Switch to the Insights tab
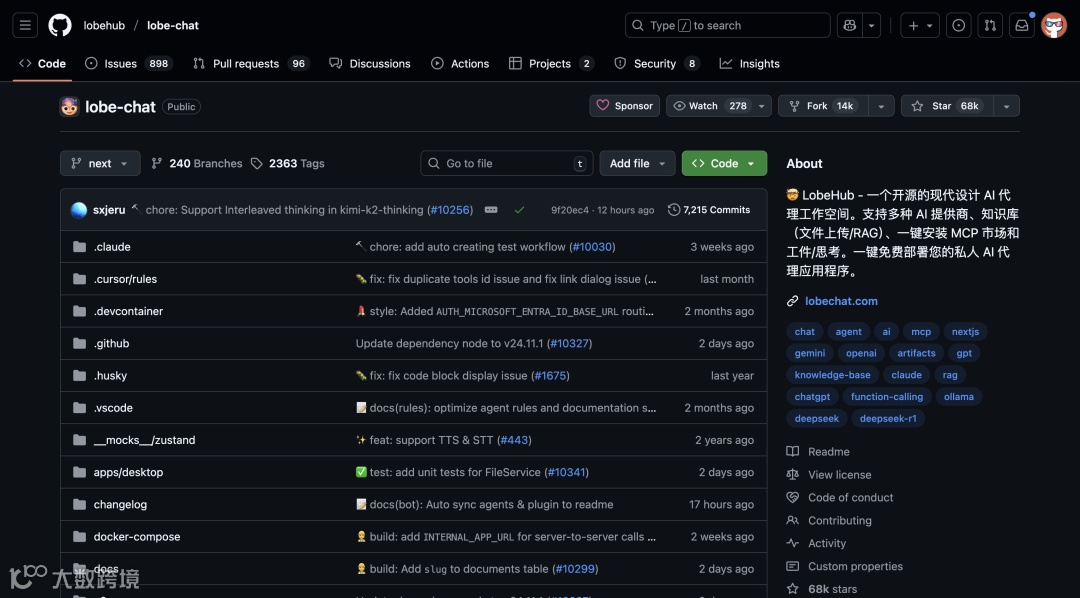 pos(750,63)
